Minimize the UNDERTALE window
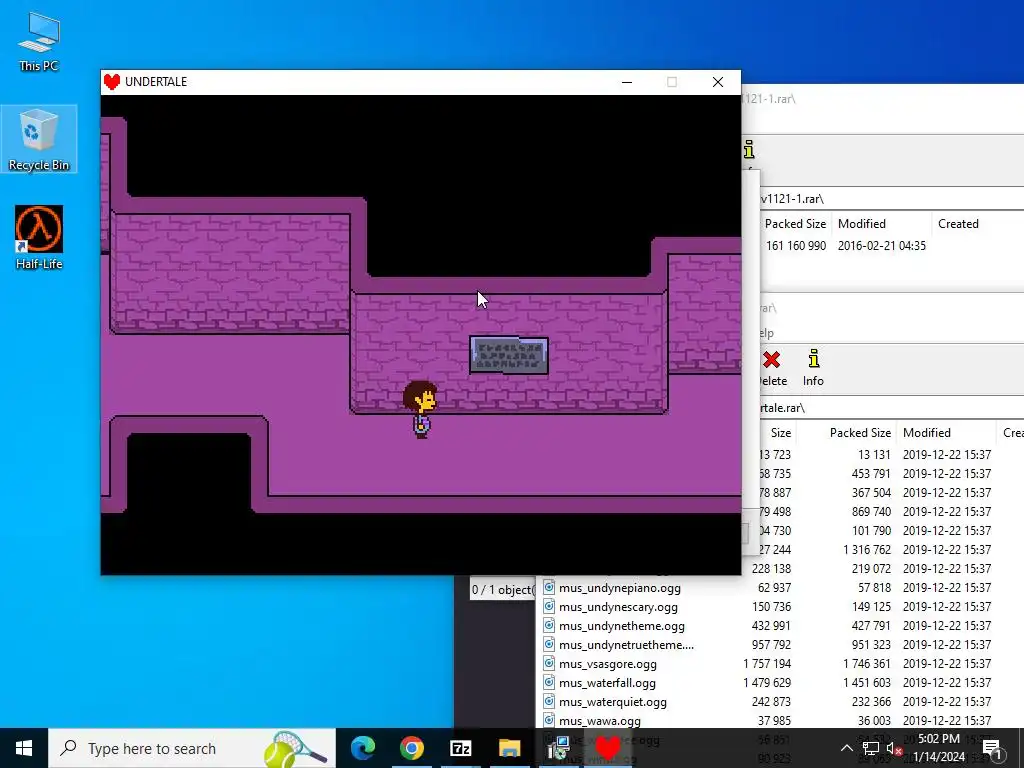 [x=627, y=82]
